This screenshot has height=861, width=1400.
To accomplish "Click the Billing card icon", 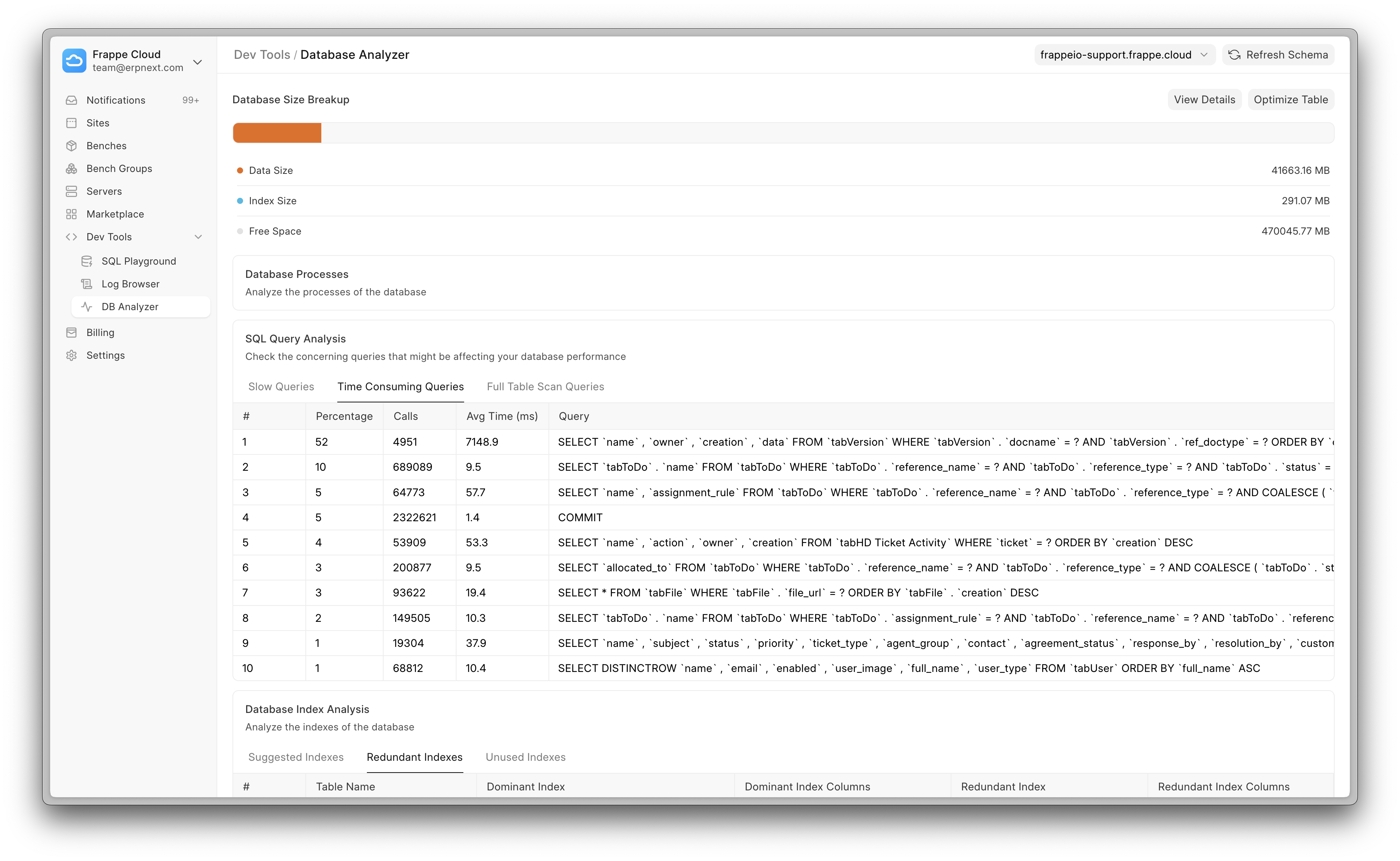I will pos(71,333).
